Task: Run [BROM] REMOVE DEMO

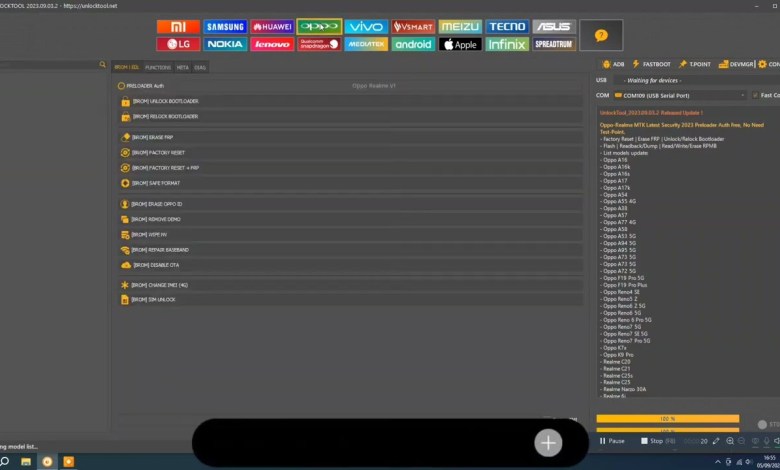Action: 350,219
